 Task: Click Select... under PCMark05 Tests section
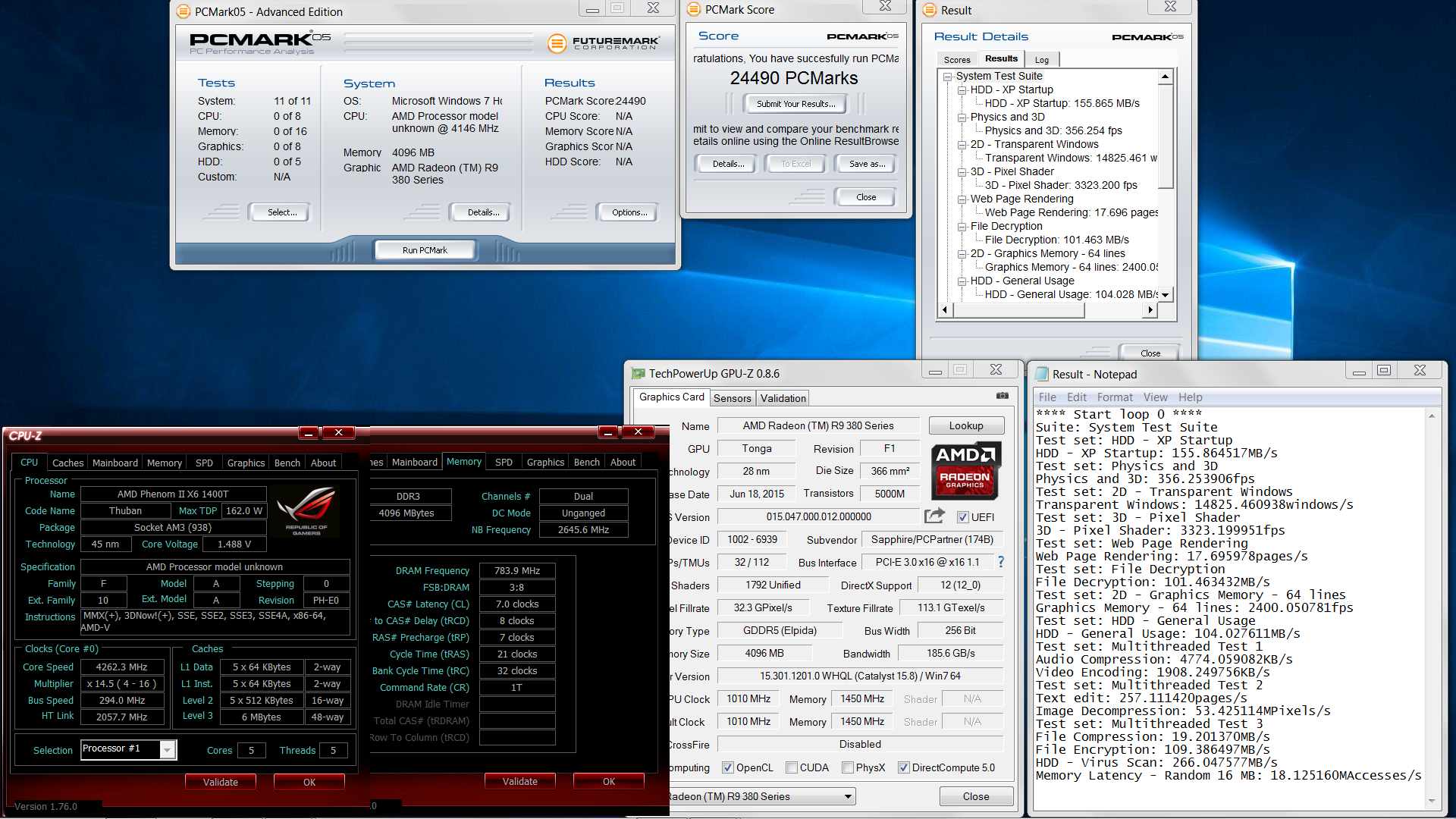[x=281, y=212]
